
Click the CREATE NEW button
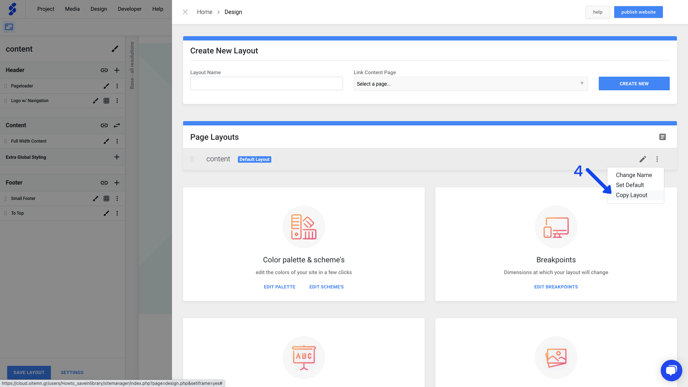[x=634, y=83]
